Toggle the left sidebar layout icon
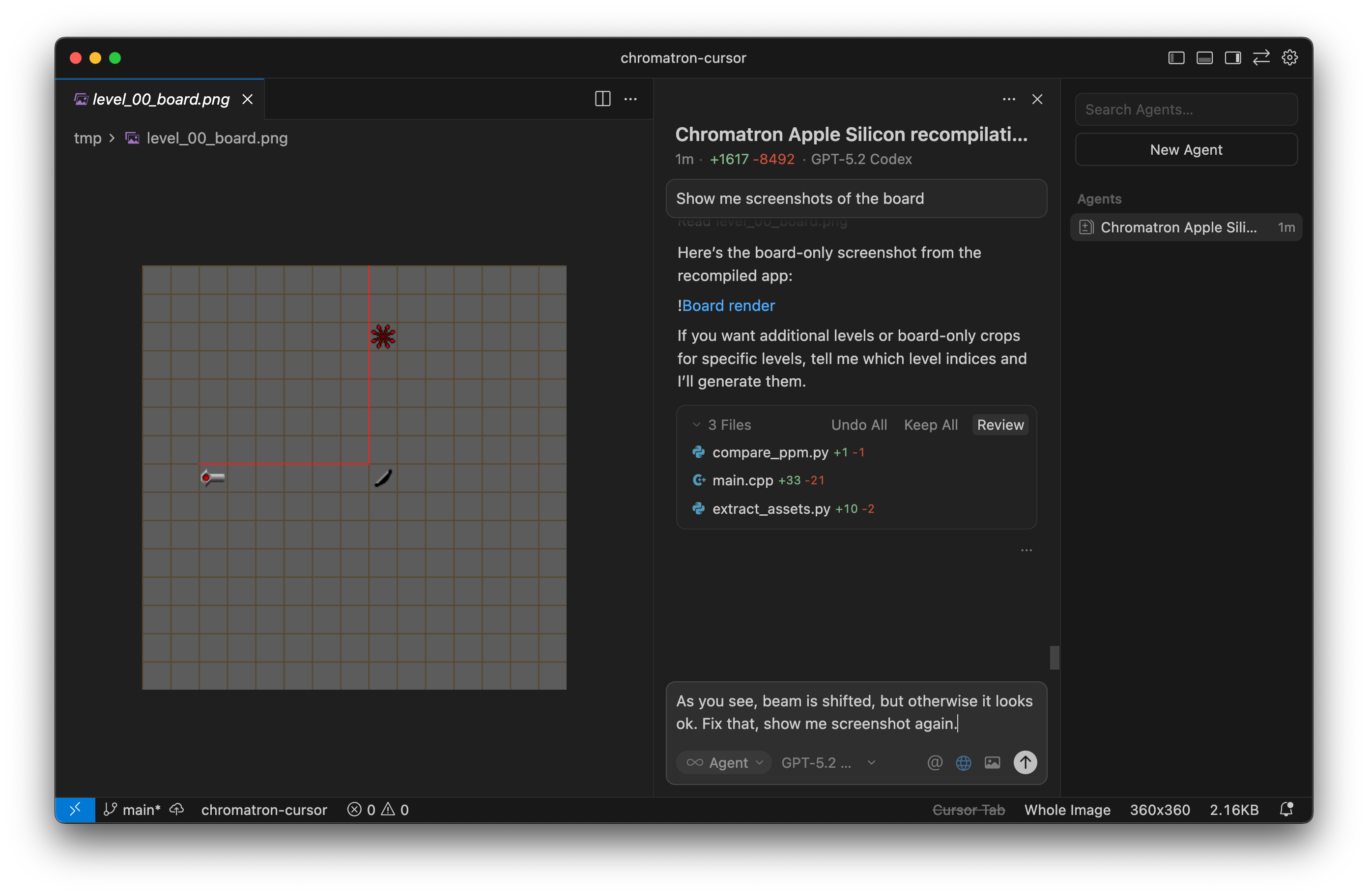This screenshot has height=896, width=1368. (1176, 57)
